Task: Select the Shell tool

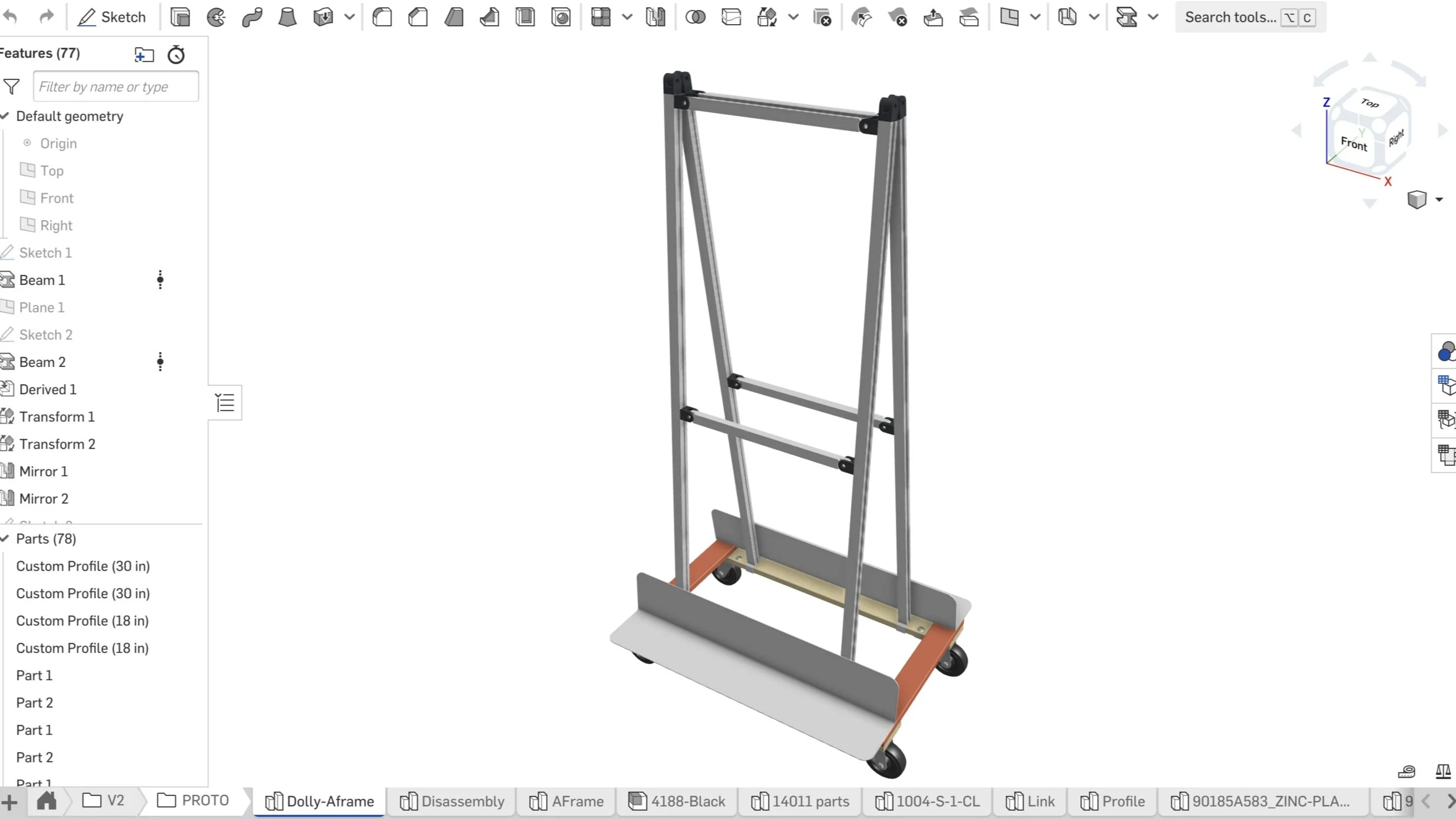Action: coord(525,17)
